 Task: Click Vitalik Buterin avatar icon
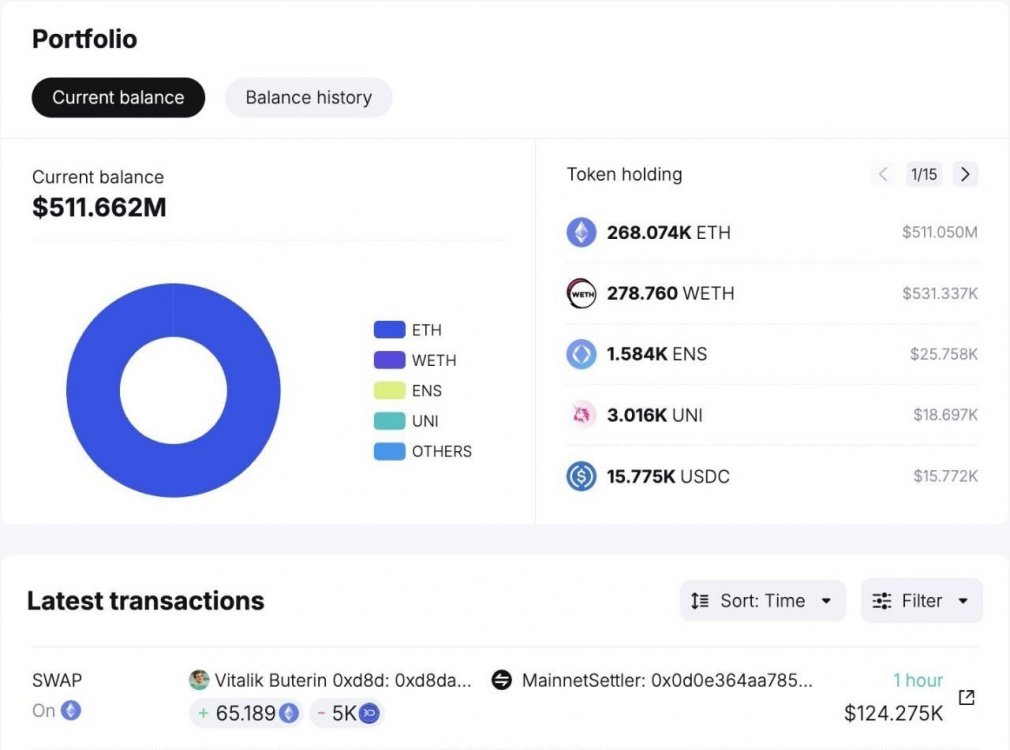point(199,680)
